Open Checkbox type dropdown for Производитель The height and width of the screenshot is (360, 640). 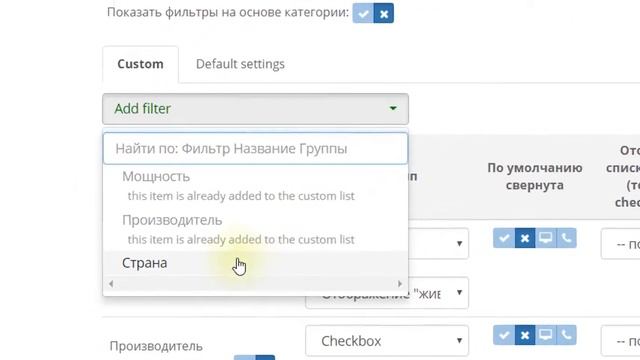(387, 341)
